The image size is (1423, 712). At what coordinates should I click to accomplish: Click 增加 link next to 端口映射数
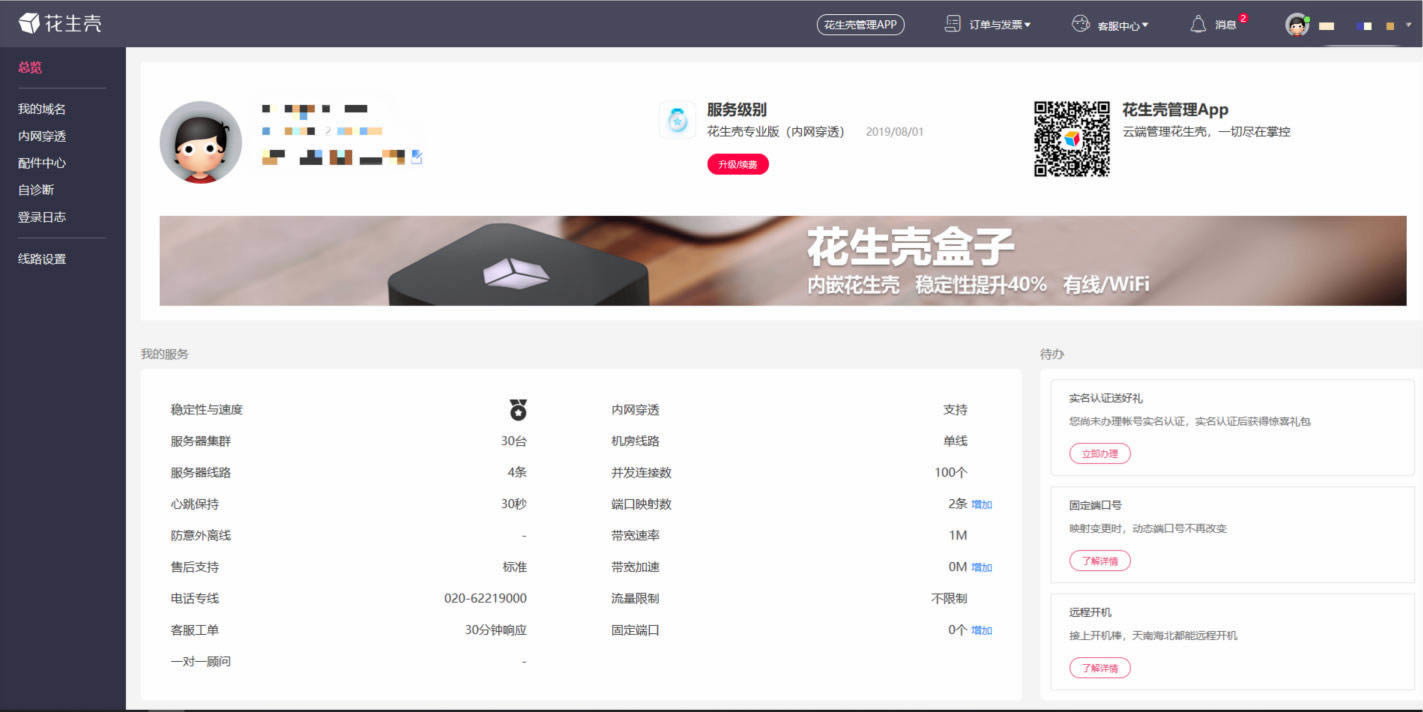click(x=982, y=505)
